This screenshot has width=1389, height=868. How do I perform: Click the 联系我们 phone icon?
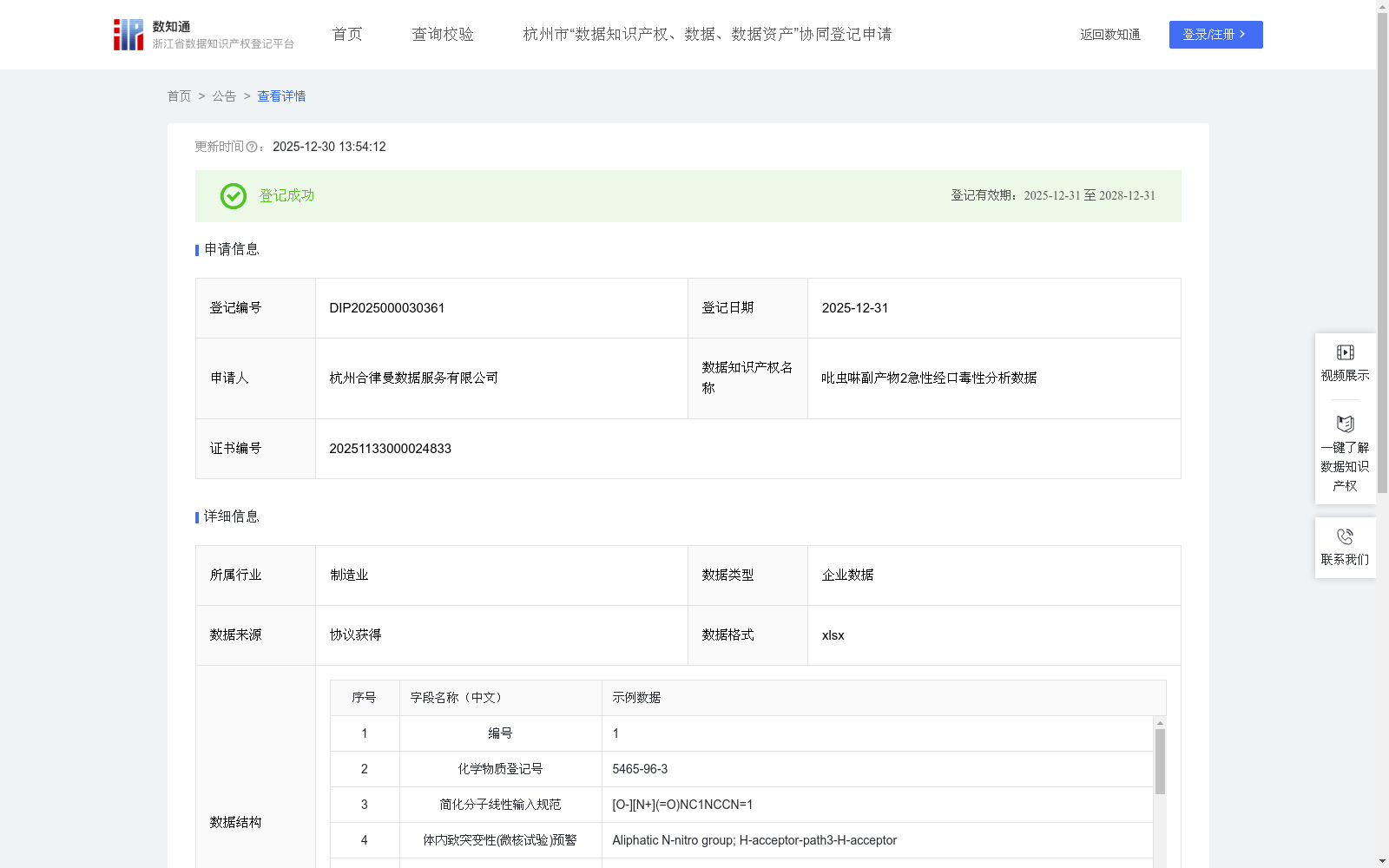1345,536
